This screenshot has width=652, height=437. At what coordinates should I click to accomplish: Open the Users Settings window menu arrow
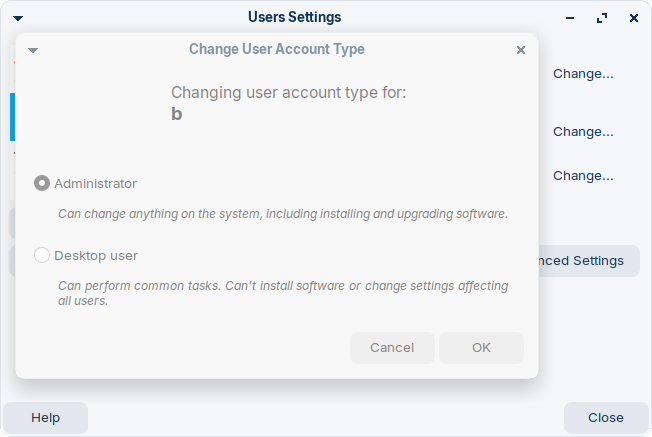tap(18, 18)
